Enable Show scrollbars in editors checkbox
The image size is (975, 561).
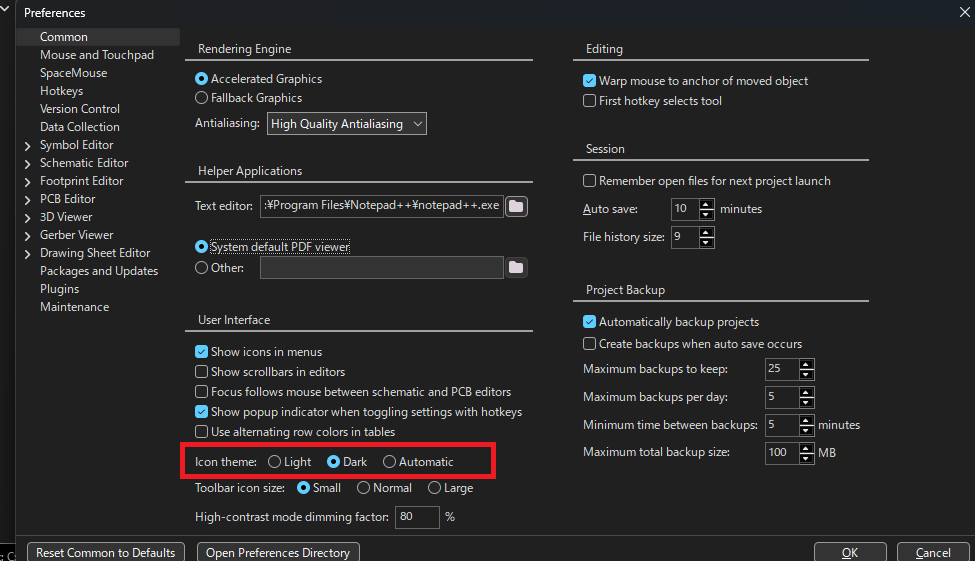[x=201, y=371]
